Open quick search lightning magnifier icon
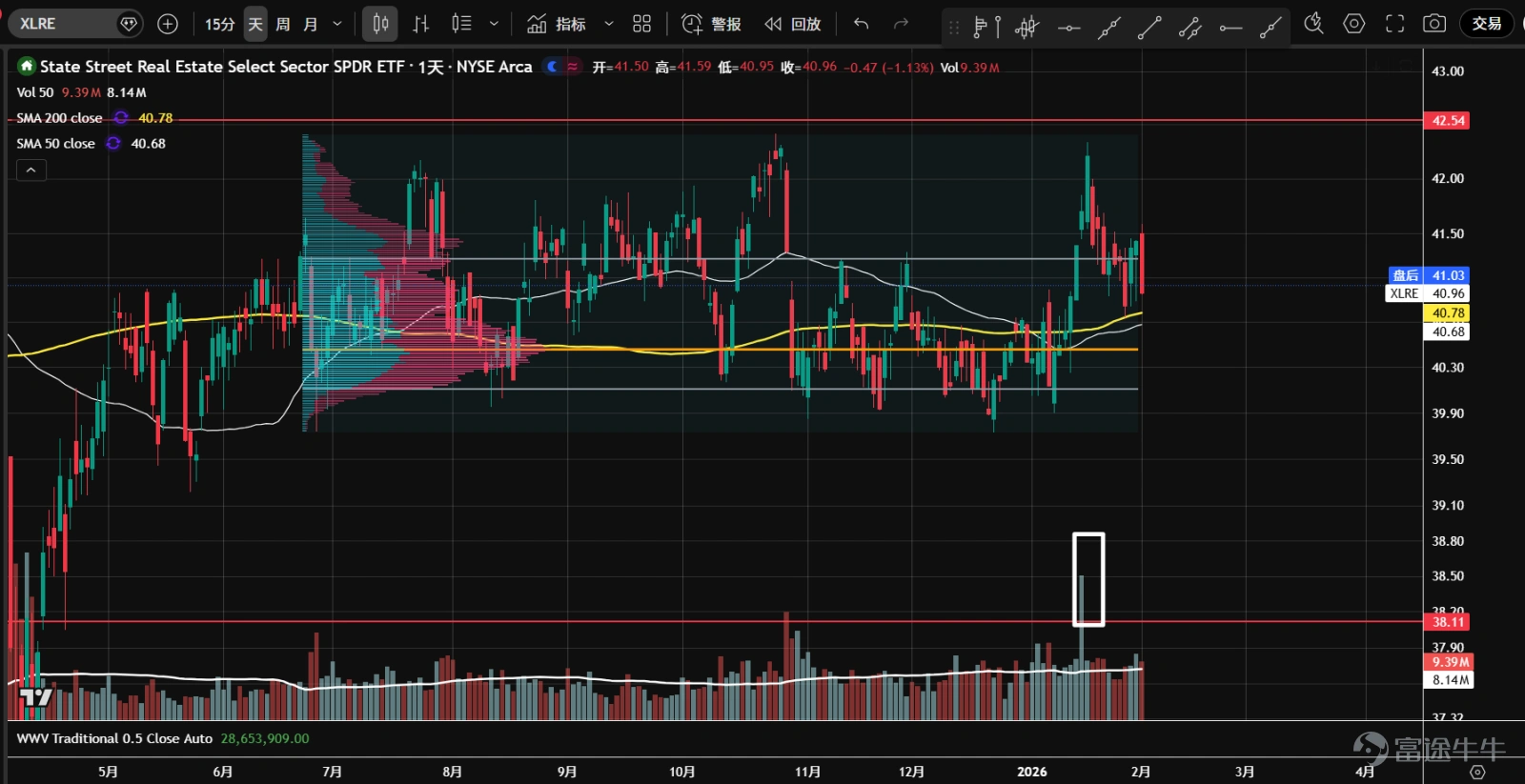The image size is (1525, 784). [x=1313, y=24]
